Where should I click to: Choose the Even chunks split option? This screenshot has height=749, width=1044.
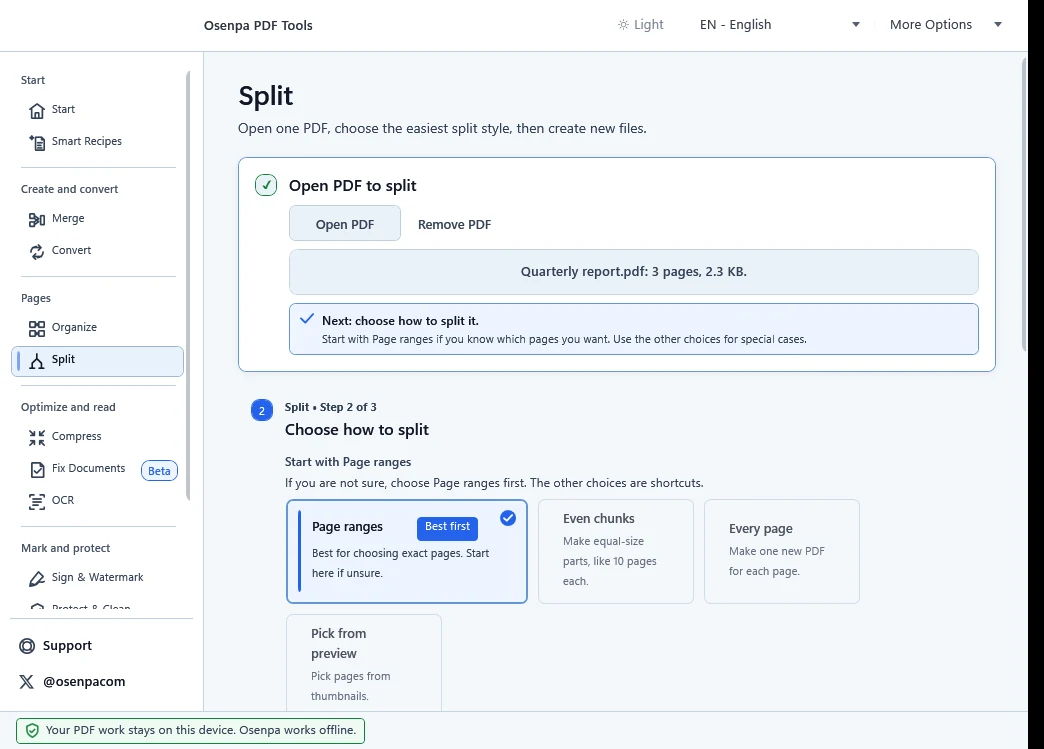click(x=615, y=551)
